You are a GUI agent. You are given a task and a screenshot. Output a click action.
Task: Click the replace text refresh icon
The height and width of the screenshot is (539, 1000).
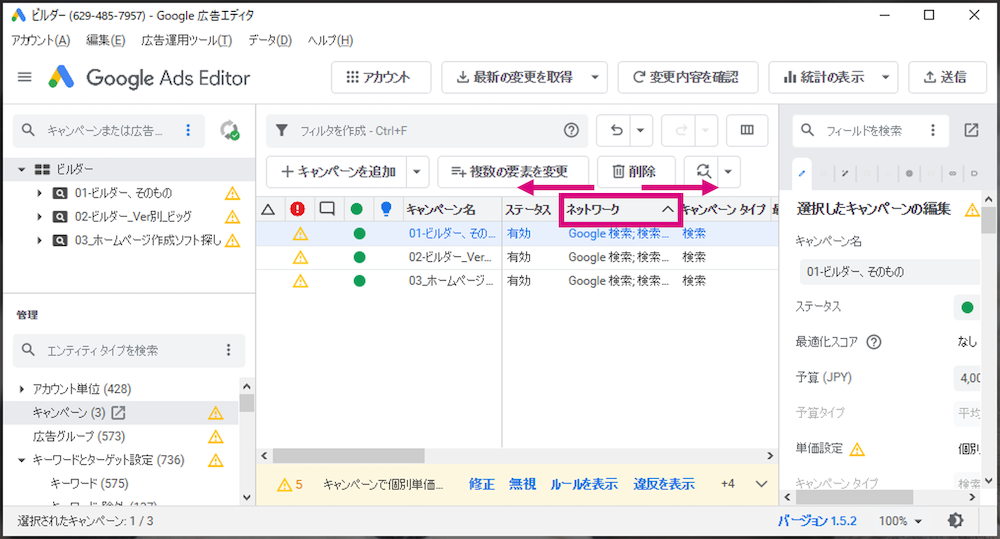coord(703,171)
